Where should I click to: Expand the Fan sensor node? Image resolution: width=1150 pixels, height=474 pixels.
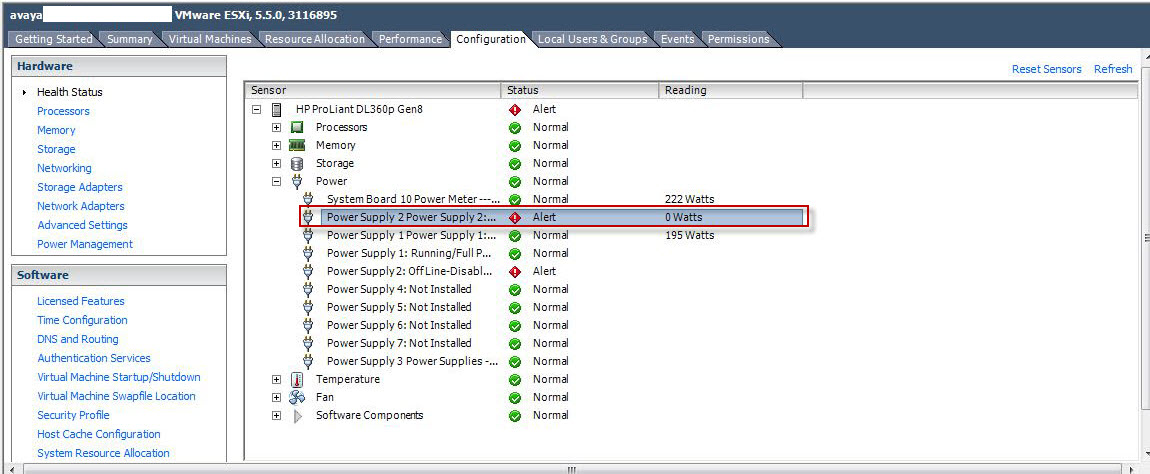(x=276, y=397)
